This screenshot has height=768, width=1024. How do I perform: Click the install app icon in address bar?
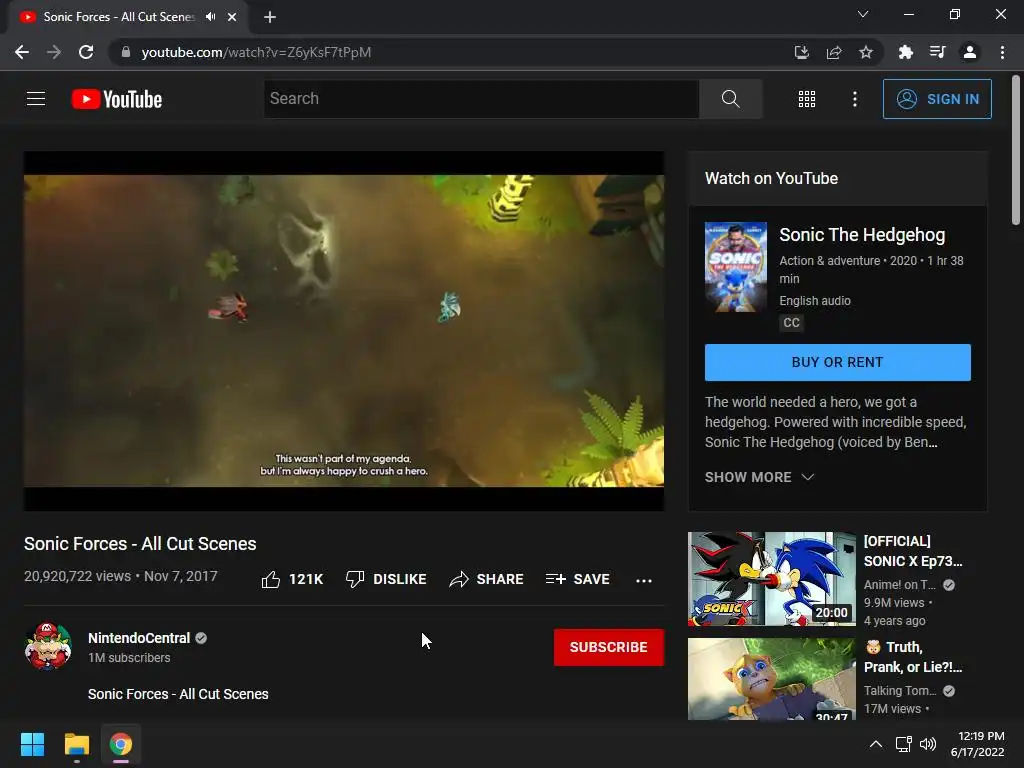pyautogui.click(x=801, y=52)
